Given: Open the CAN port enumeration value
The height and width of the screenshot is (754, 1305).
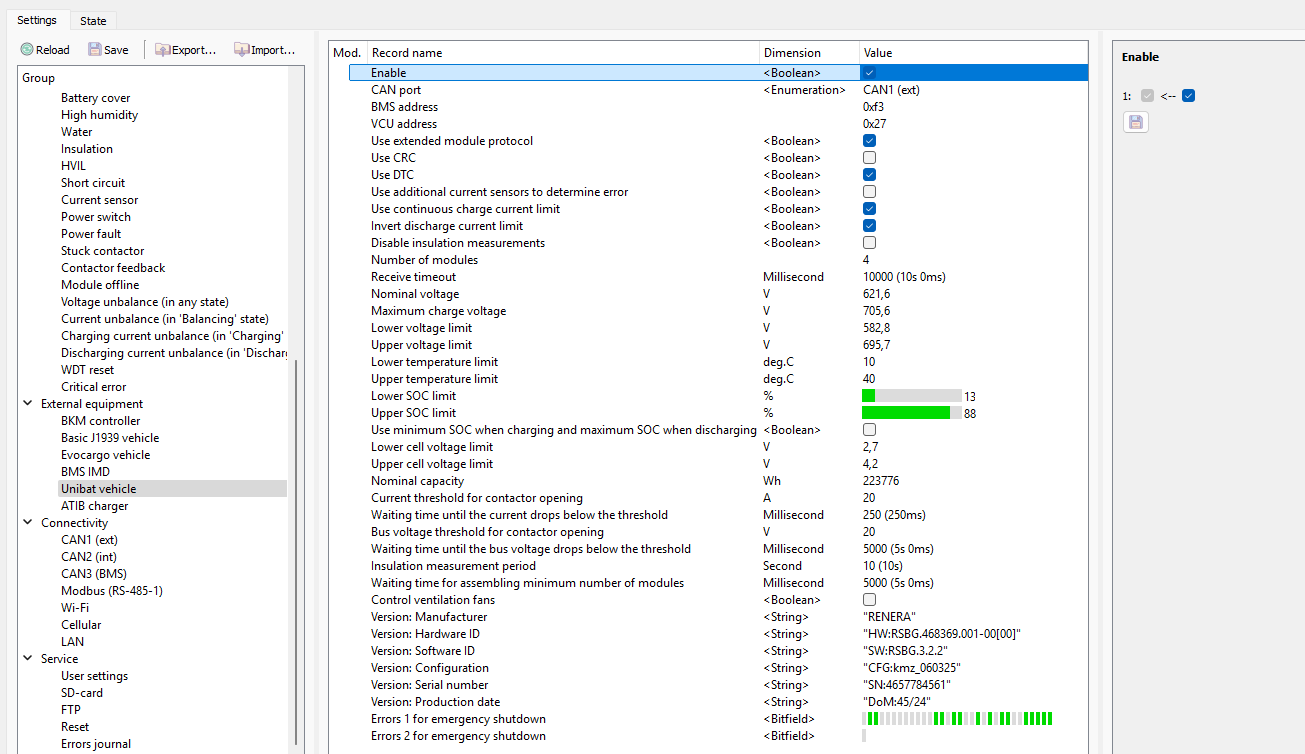Looking at the screenshot, I should [892, 90].
